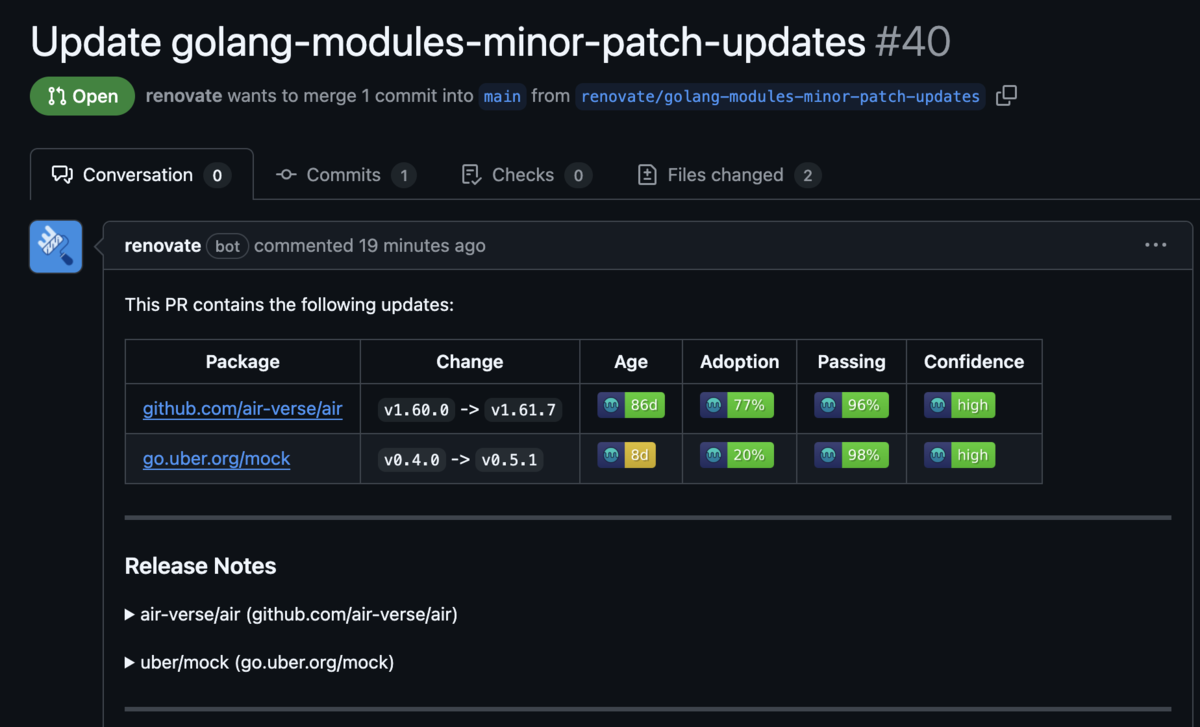Click the high confidence badge for go.uber.org/mock
Image resolution: width=1200 pixels, height=727 pixels.
coord(960,455)
